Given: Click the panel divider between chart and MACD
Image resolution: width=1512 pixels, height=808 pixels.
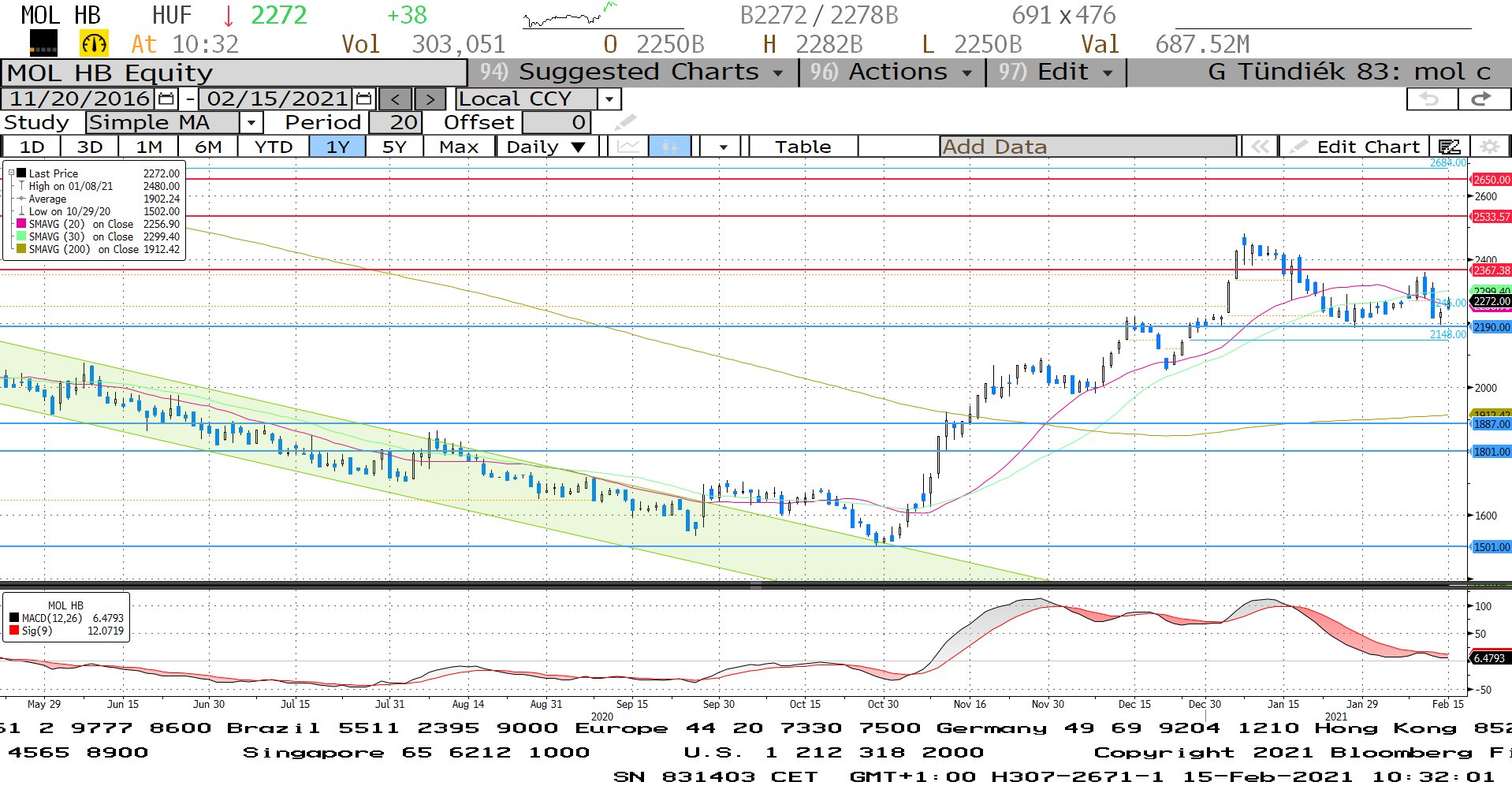Looking at the screenshot, I should (x=756, y=586).
